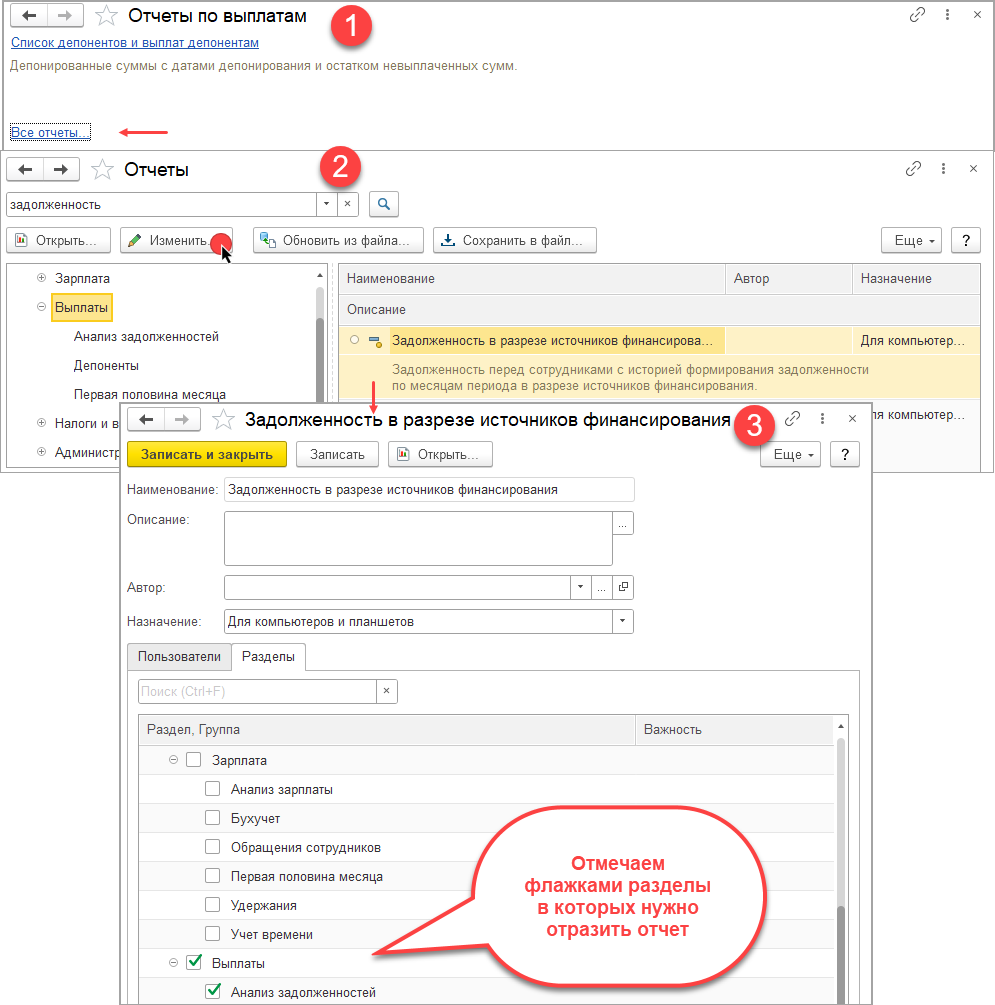Click the sections list vertical scrollbar
The height and width of the screenshot is (1005, 995).
[842, 850]
